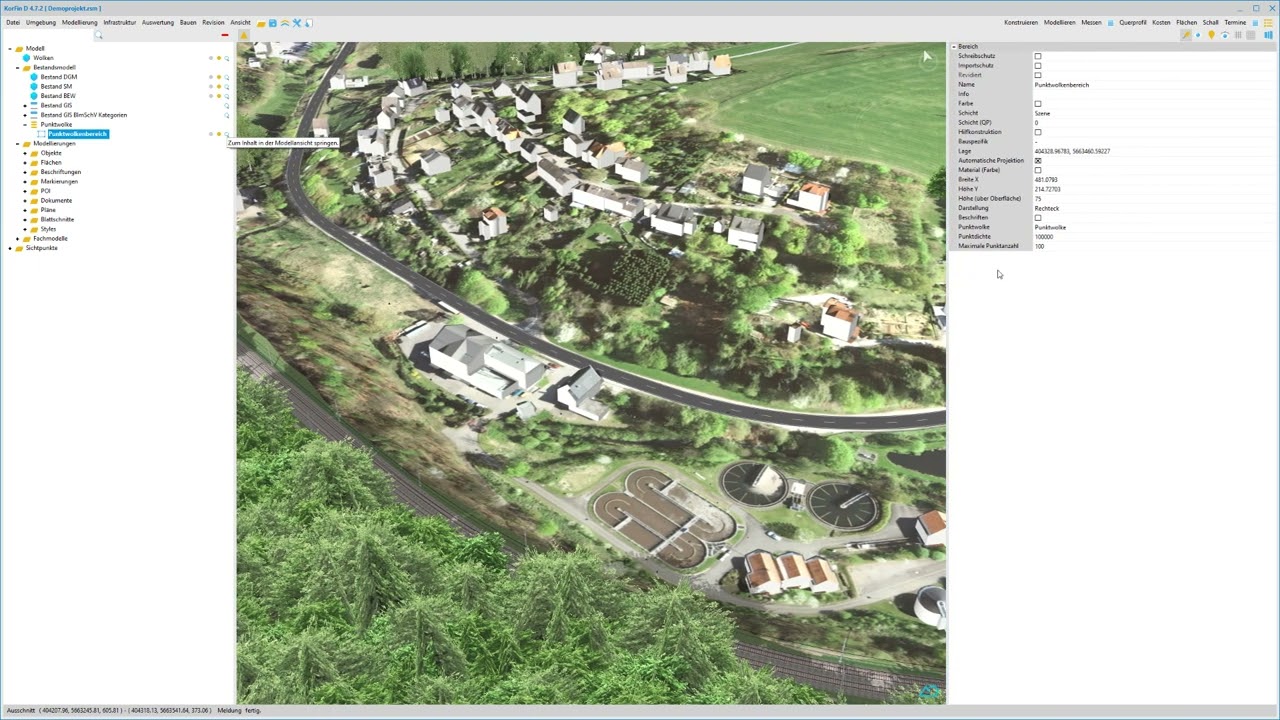The width and height of the screenshot is (1280, 720).
Task: Open the Auswertung menu
Action: (158, 22)
